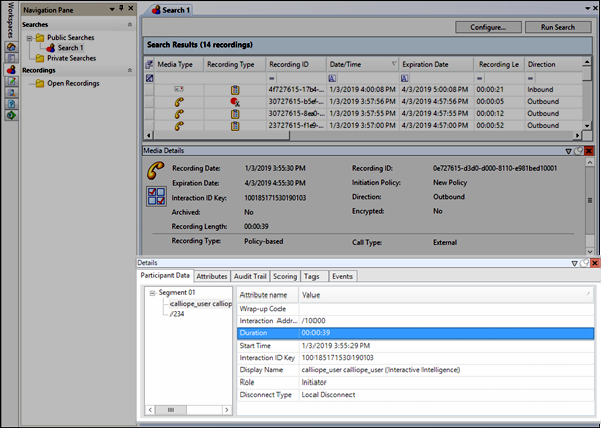Click the red recording type icon in second row
Image resolution: width=601 pixels, height=428 pixels.
coord(235,102)
